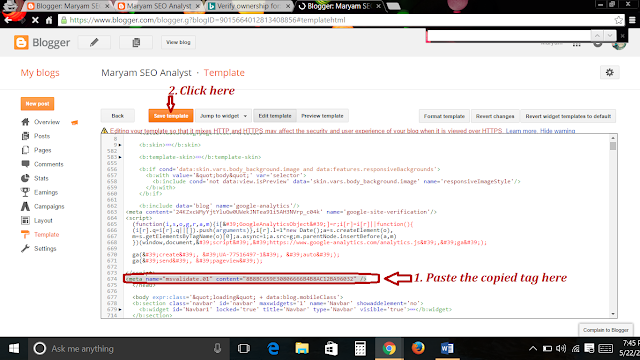Viewport: 640px width, 360px height.
Task: Click the code editor scroll down arrow
Action: tap(613, 314)
